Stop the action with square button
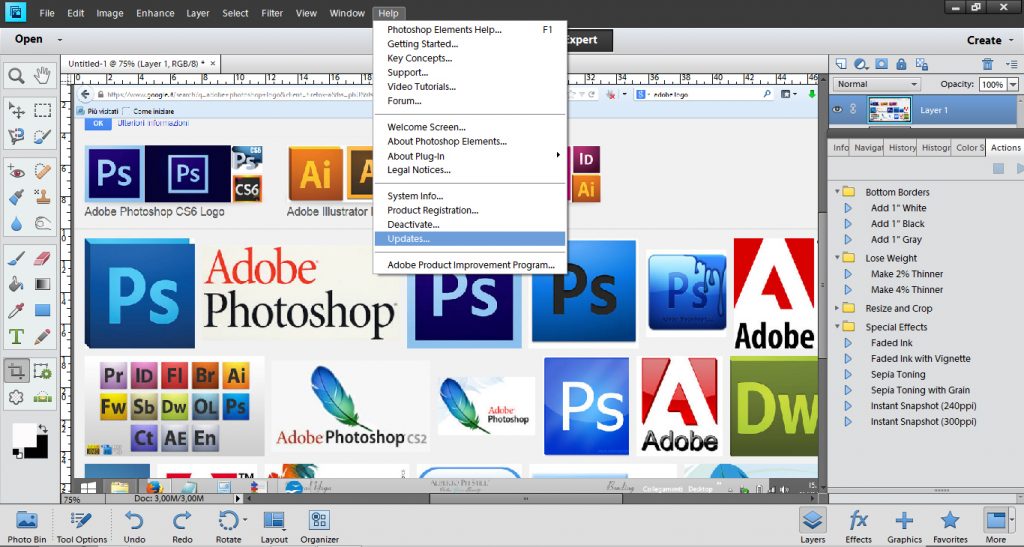This screenshot has height=547, width=1024. [998, 168]
